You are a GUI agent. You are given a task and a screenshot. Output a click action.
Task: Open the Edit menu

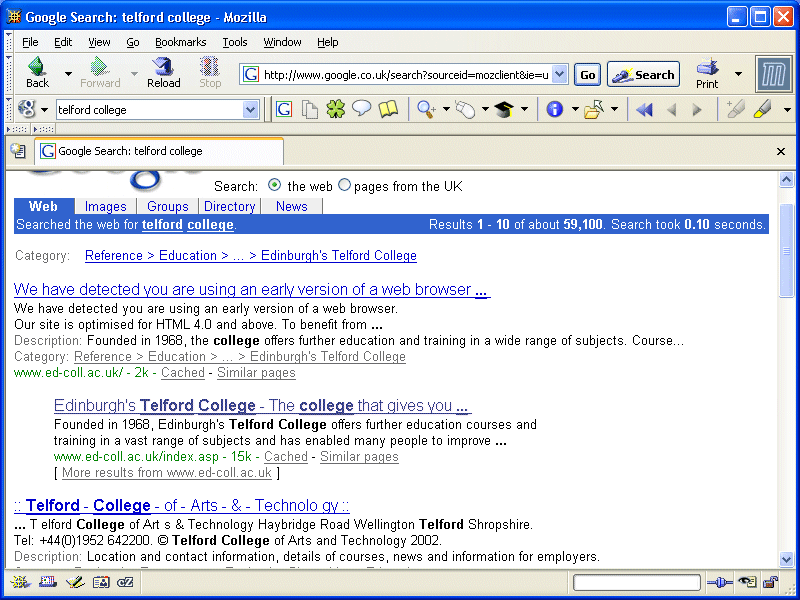pos(63,42)
